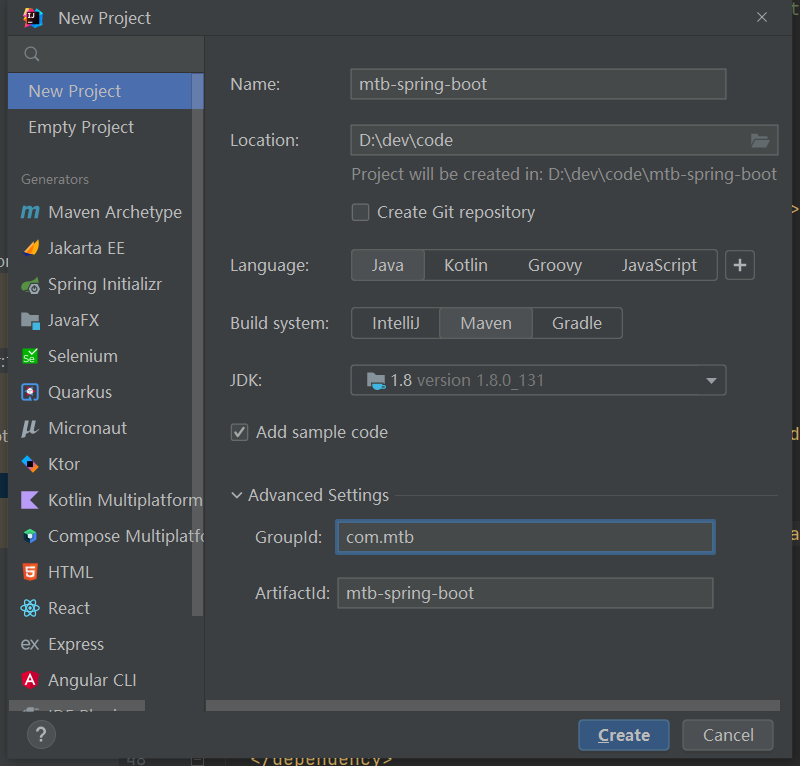
Task: Click the project Name input field
Action: (x=538, y=84)
